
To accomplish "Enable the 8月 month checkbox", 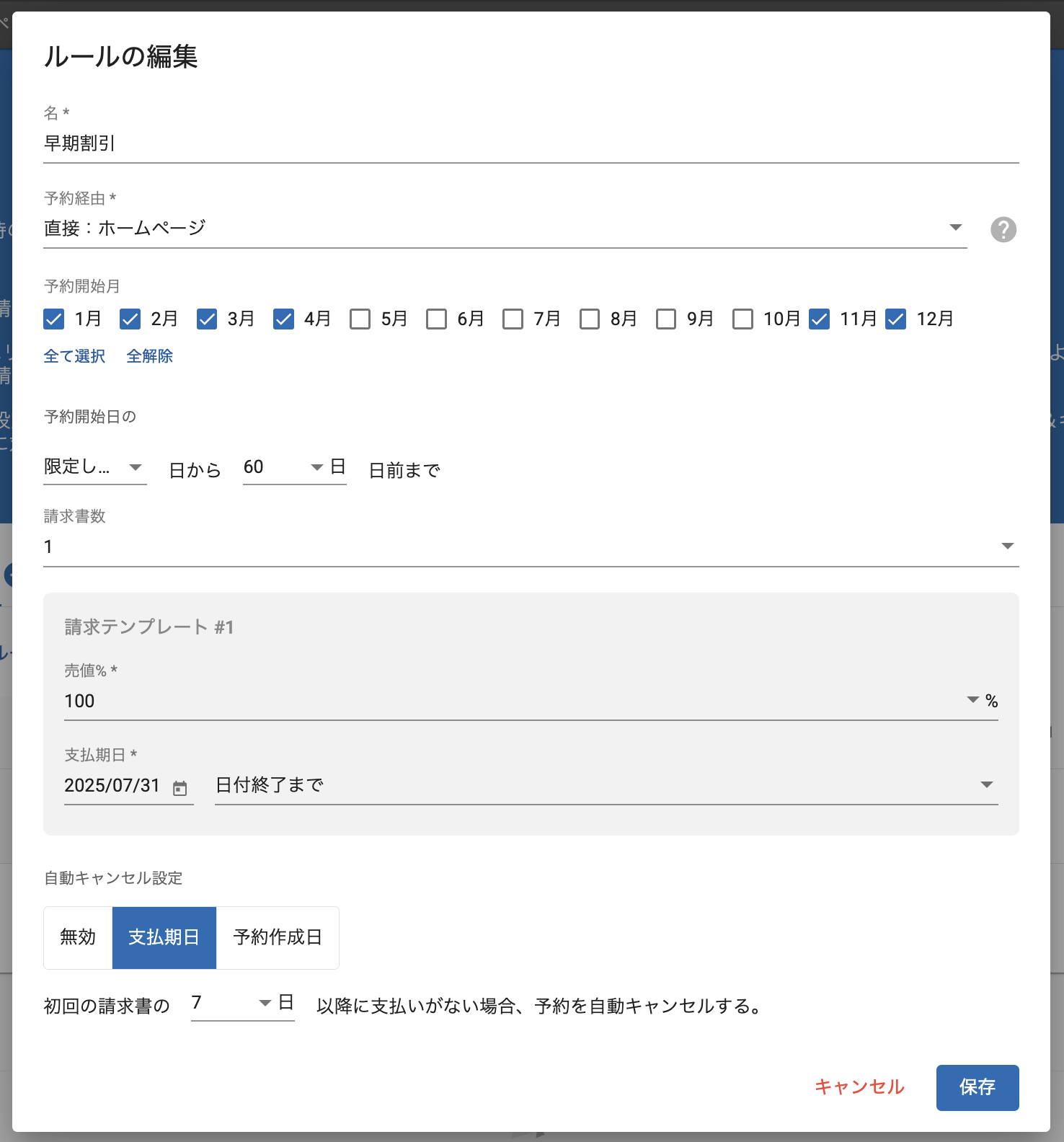I will [x=589, y=319].
